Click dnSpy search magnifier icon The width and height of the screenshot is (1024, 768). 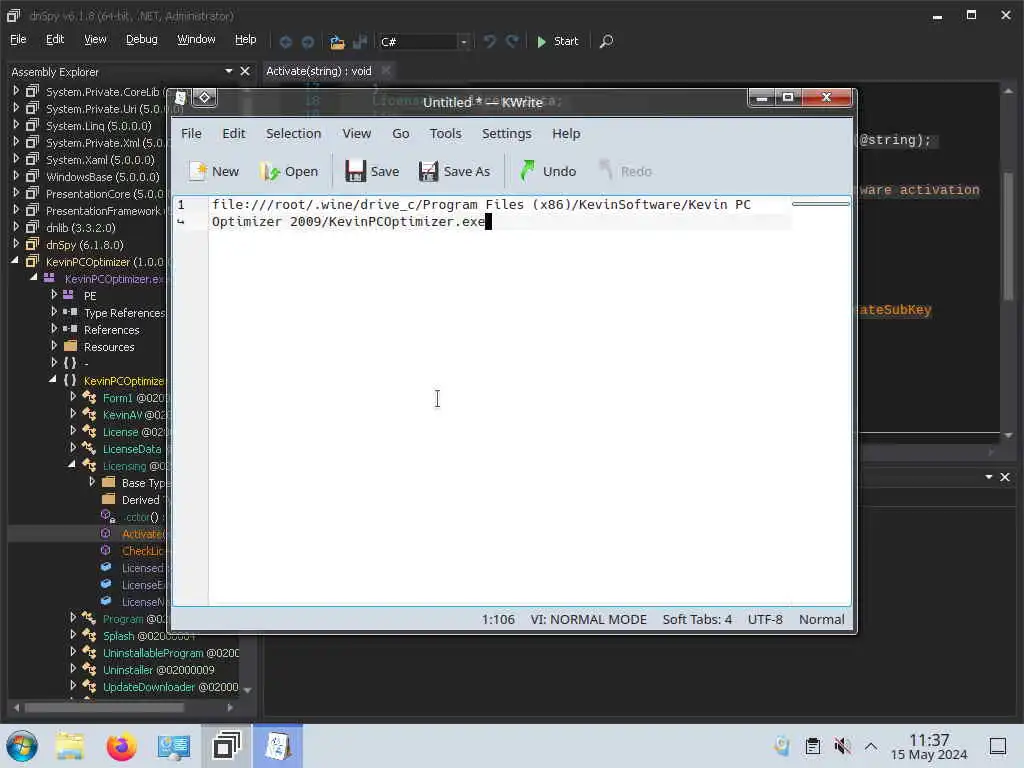click(x=606, y=41)
